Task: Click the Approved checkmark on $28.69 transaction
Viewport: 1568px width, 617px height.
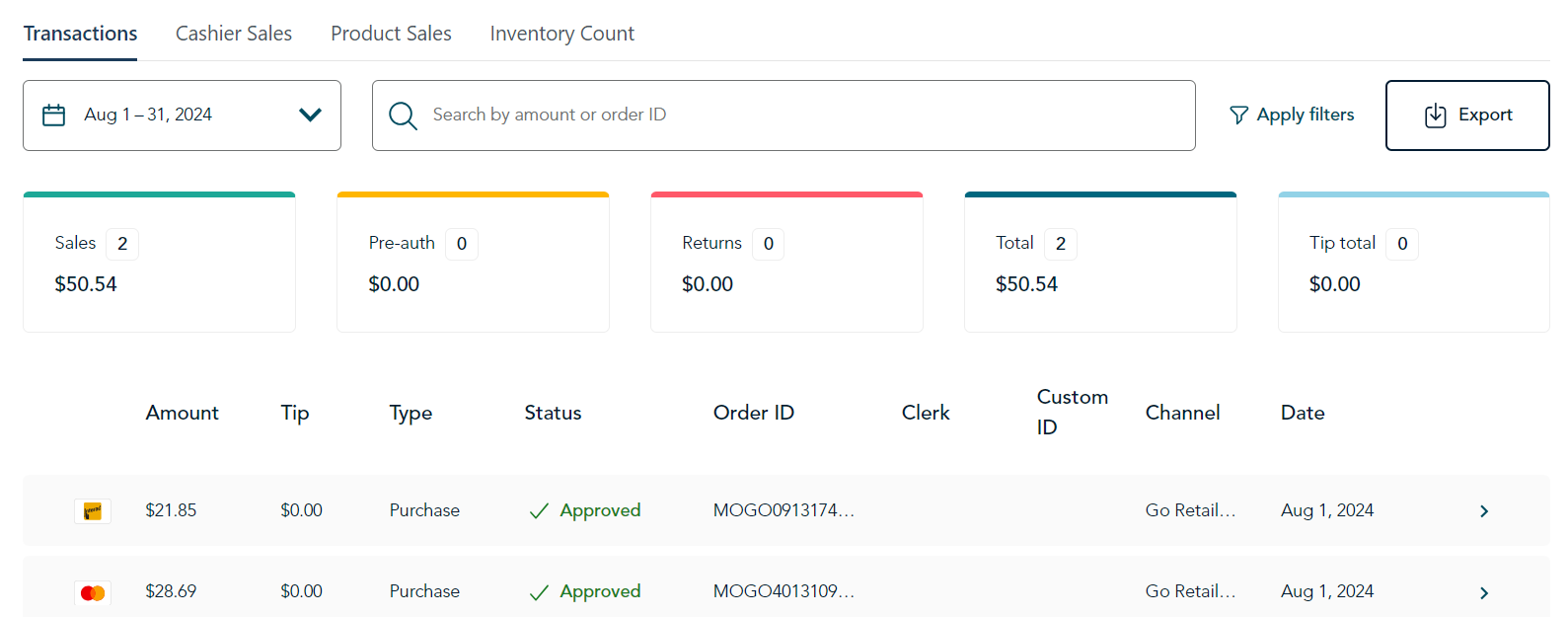Action: coord(539,592)
